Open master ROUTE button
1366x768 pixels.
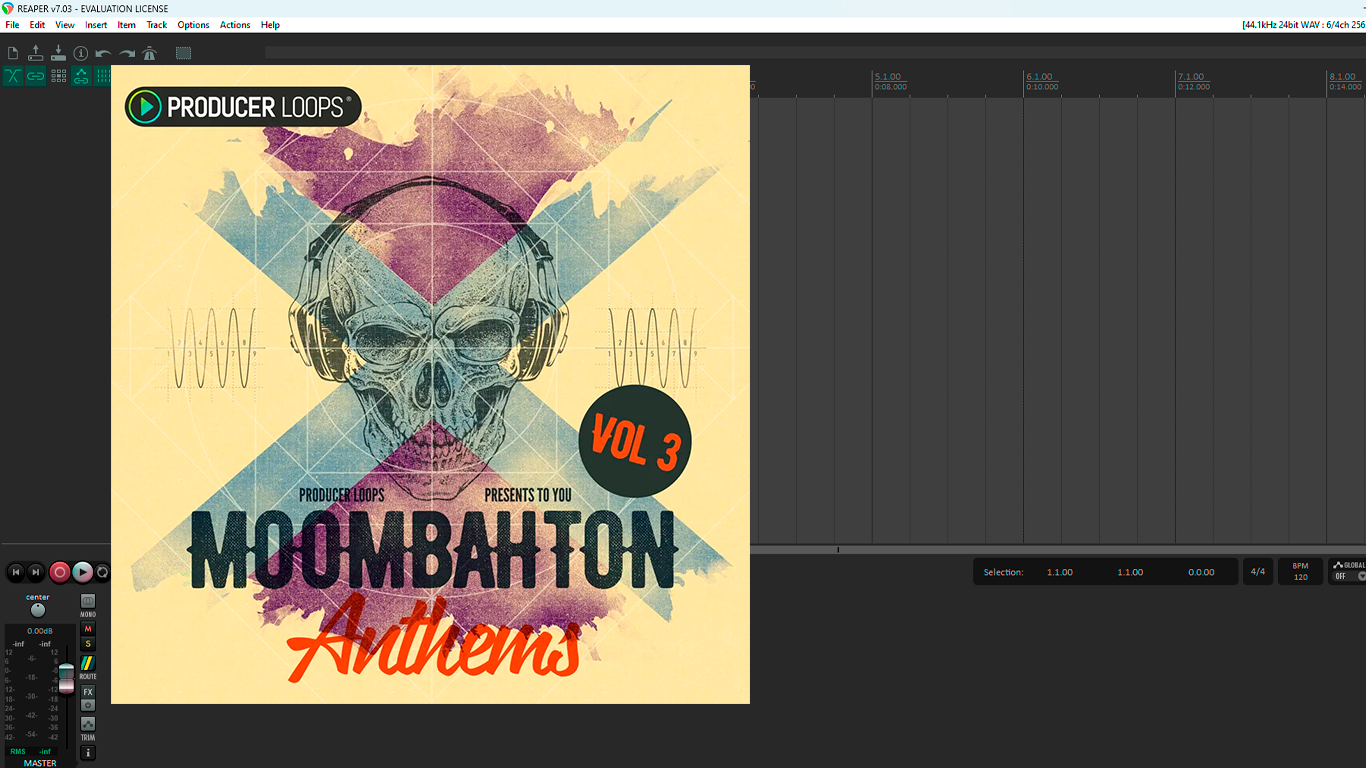pyautogui.click(x=88, y=663)
